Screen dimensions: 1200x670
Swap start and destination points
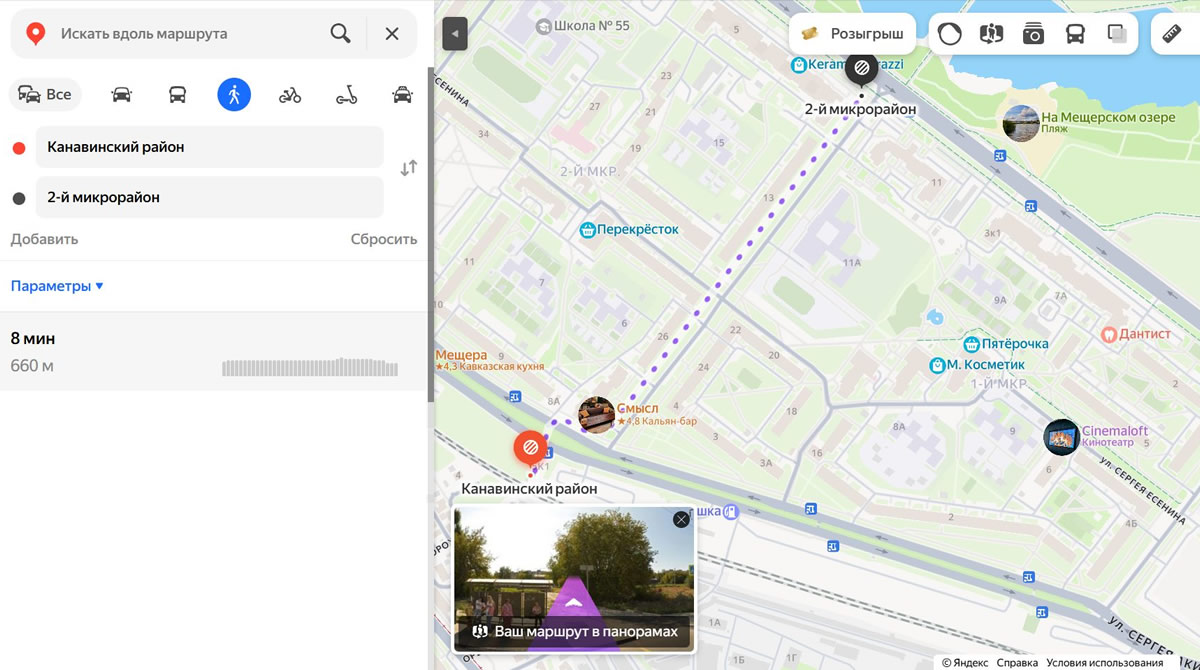tap(408, 168)
